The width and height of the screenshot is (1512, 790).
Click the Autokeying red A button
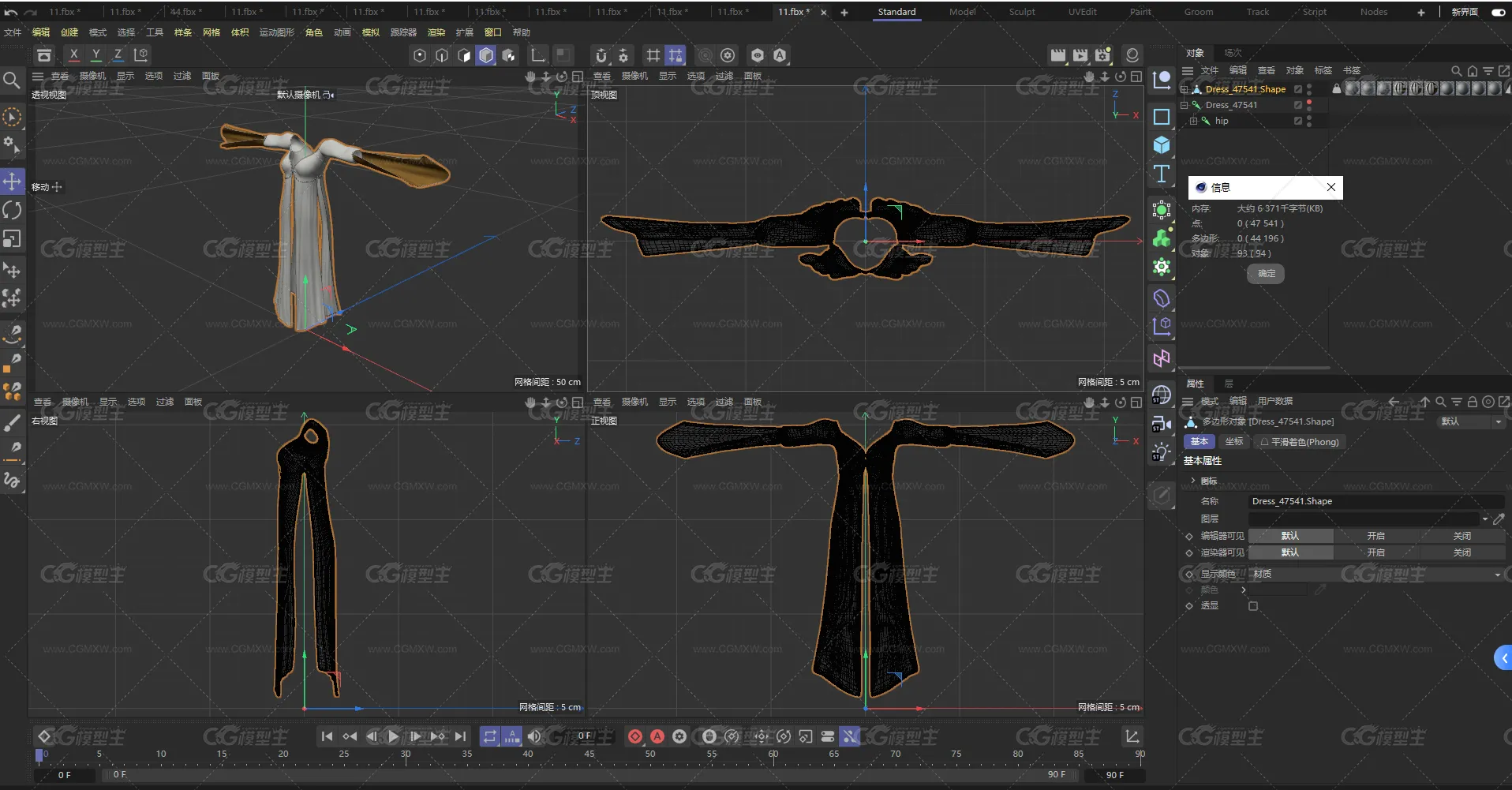(x=657, y=736)
